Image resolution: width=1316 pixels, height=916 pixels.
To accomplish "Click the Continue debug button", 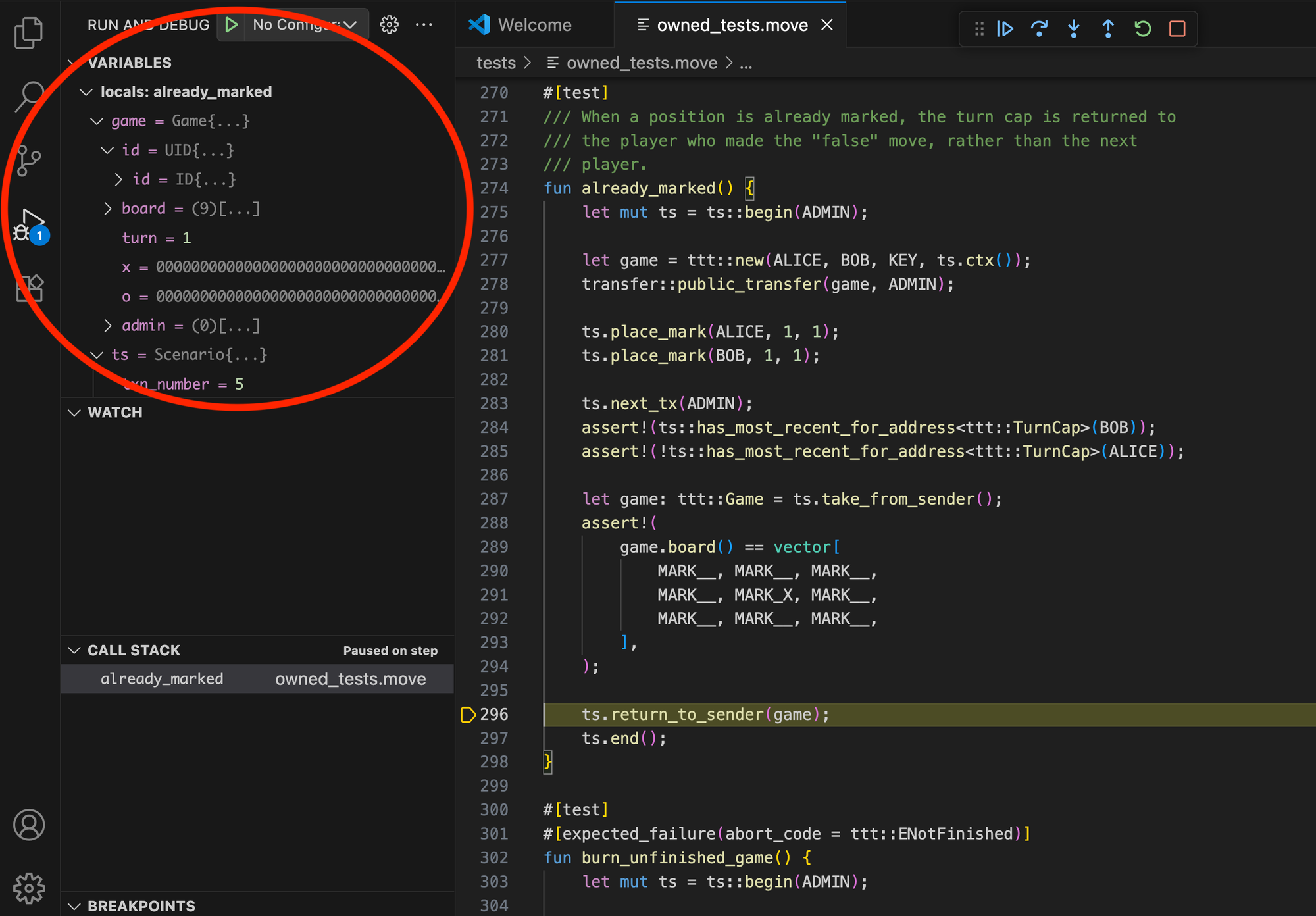I will click(x=1005, y=28).
